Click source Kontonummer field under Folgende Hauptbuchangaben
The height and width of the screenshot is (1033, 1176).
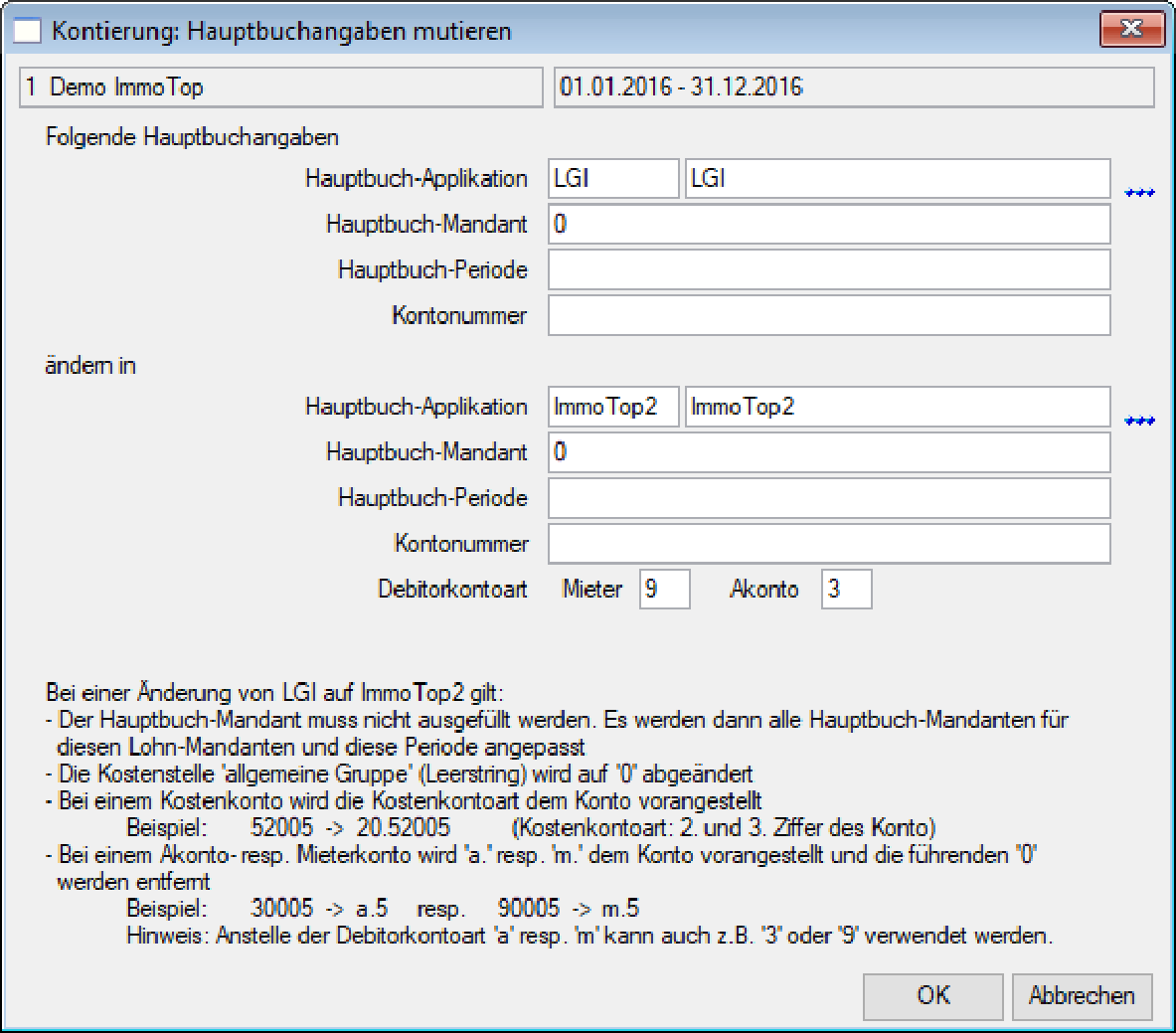point(829,315)
